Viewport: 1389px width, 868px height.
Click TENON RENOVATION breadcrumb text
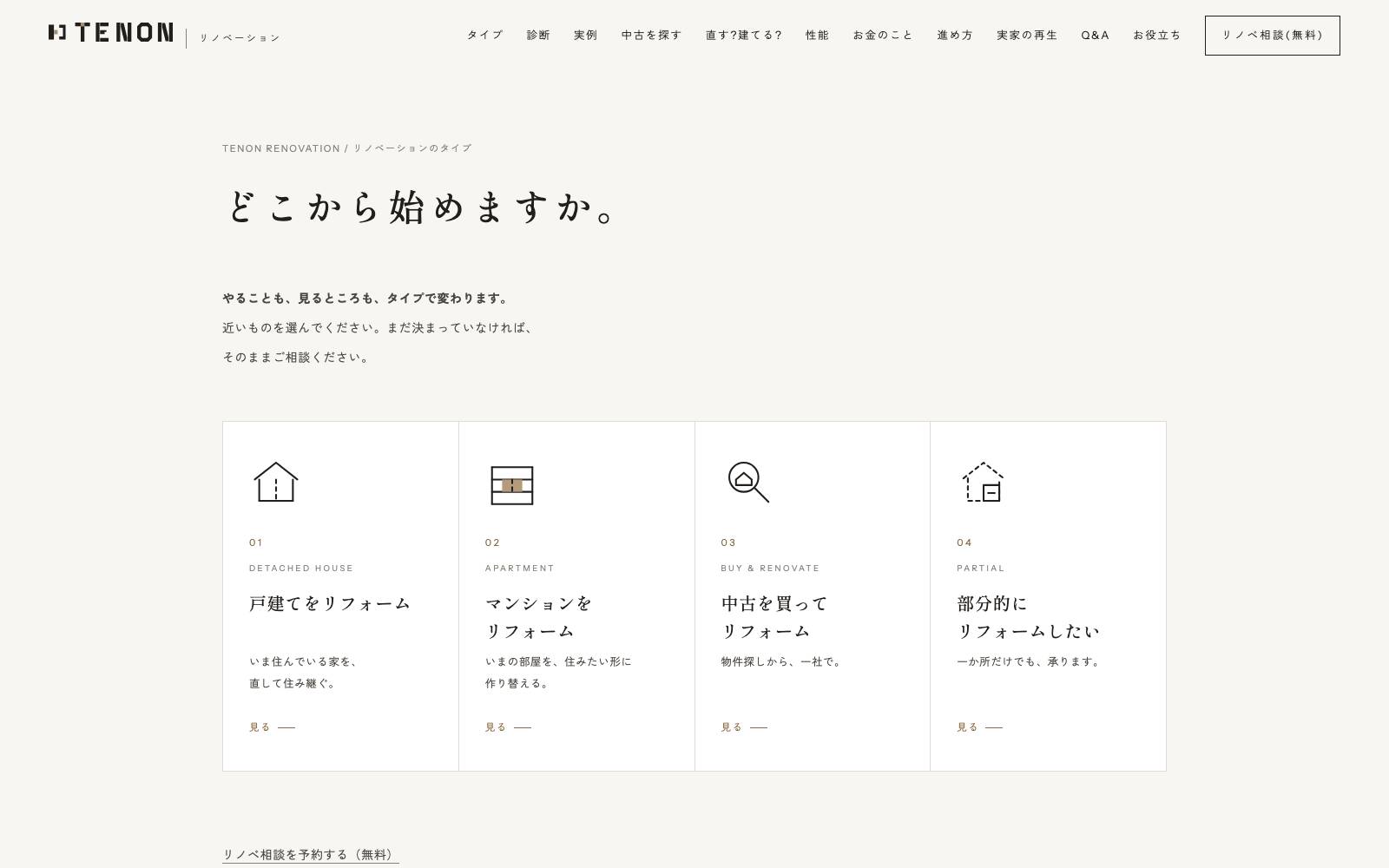click(281, 148)
